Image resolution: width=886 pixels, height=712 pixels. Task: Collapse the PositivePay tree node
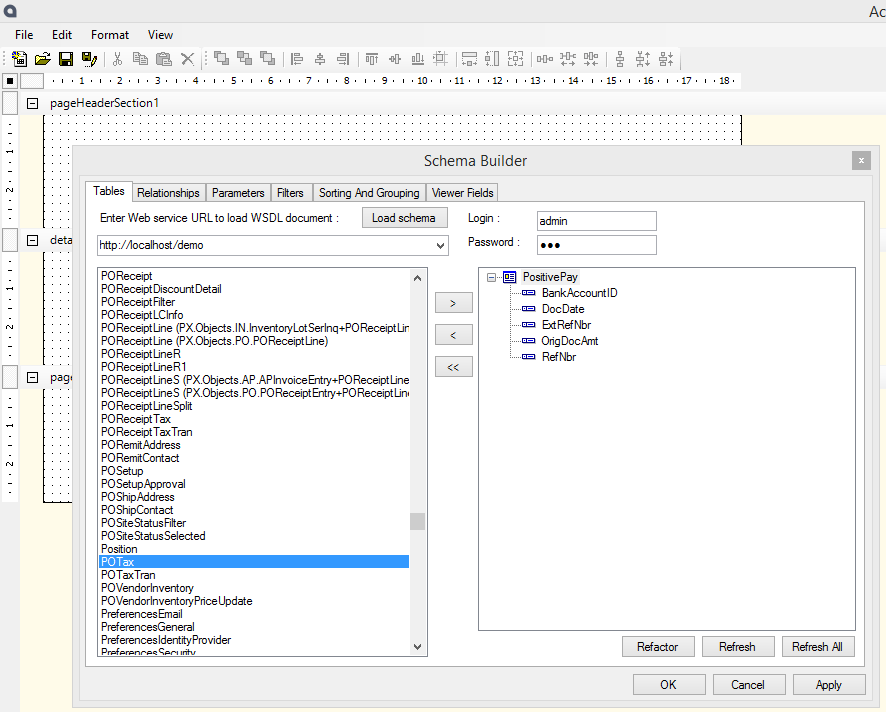coord(492,277)
